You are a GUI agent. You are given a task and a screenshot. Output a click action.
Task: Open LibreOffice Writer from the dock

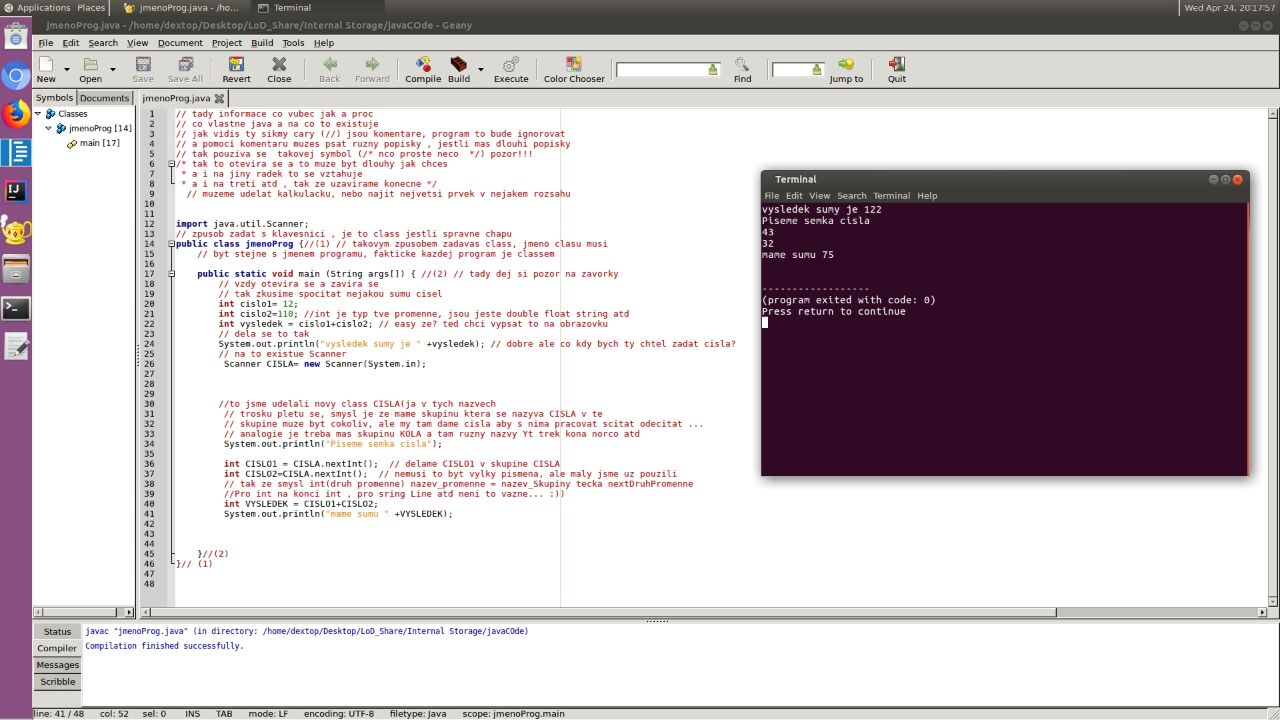(15, 153)
